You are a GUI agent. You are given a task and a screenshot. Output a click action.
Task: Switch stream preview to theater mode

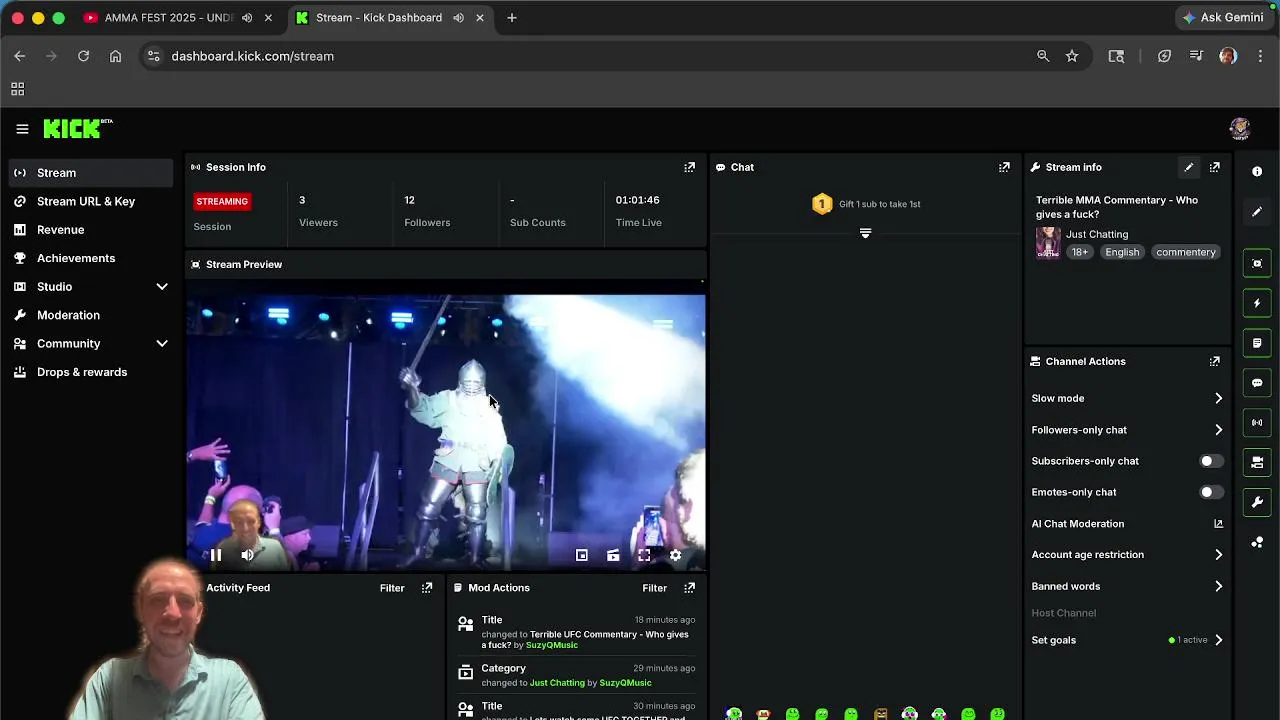point(613,555)
